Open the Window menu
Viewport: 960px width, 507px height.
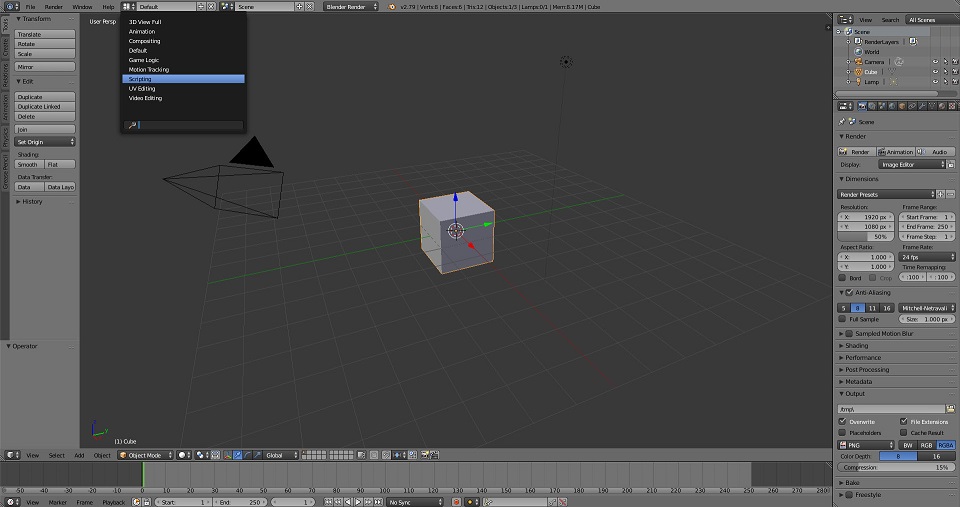pyautogui.click(x=82, y=7)
